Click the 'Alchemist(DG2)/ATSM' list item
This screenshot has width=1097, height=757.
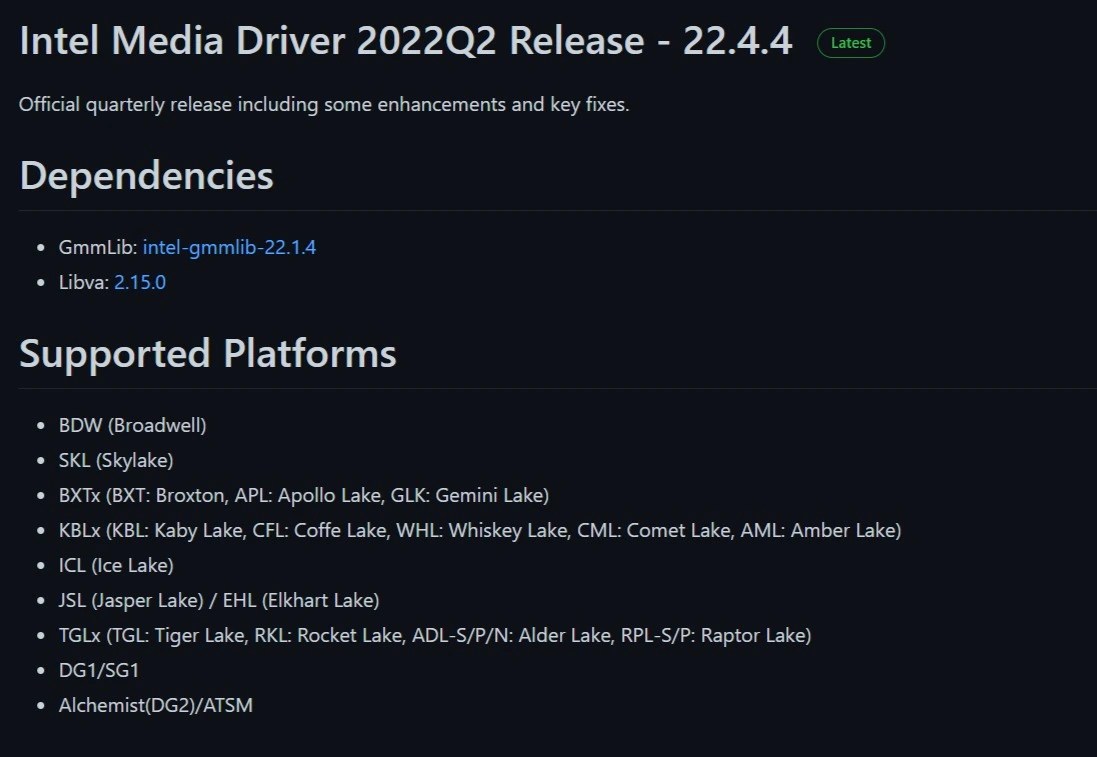(155, 705)
